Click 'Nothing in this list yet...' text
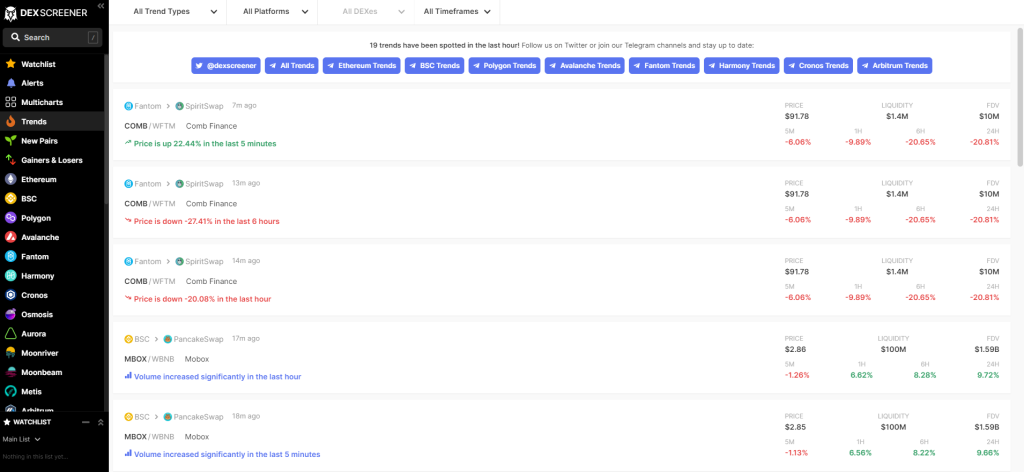The height and width of the screenshot is (472, 1024). 35,456
